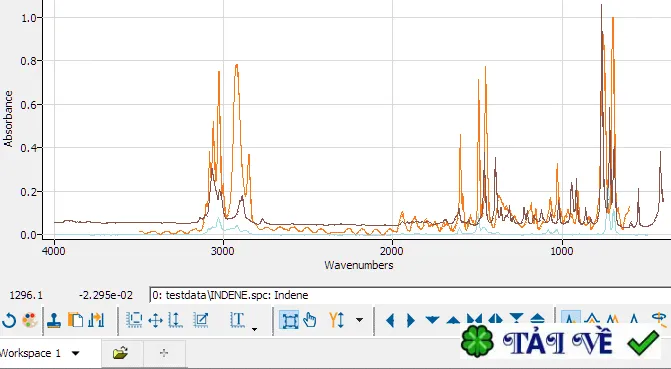Click the spectrum name field showing INDENE.spc
The width and height of the screenshot is (671, 369).
click(x=410, y=295)
